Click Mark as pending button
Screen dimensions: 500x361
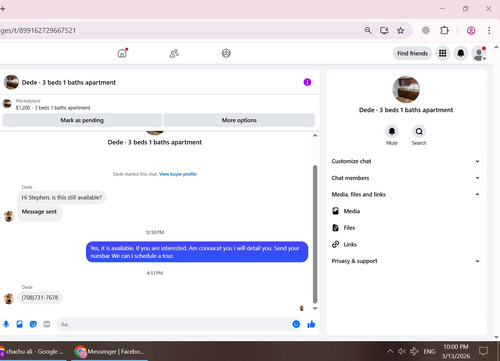(x=82, y=120)
